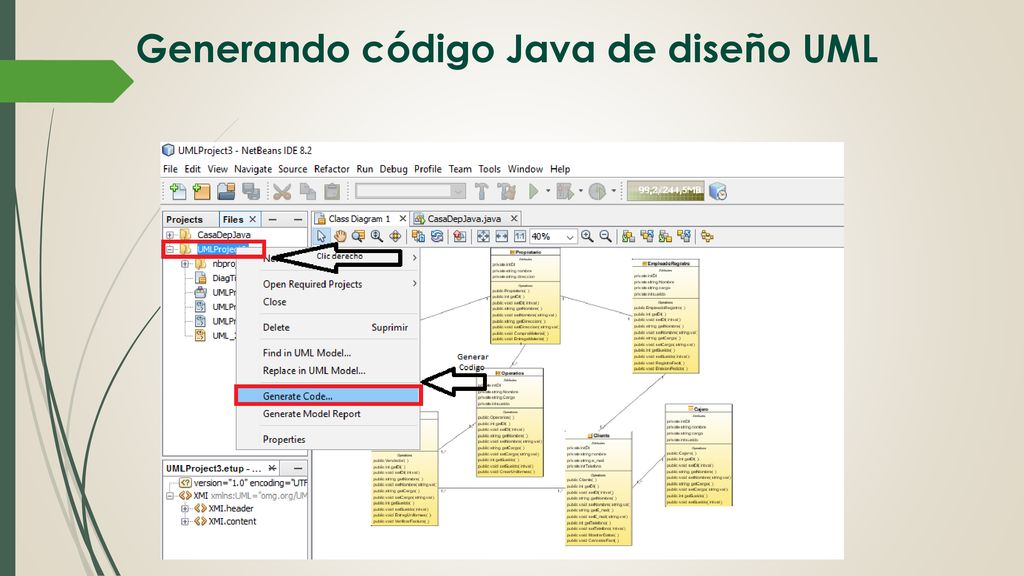Select the Interactive Zoom magnifier tool

click(x=377, y=236)
